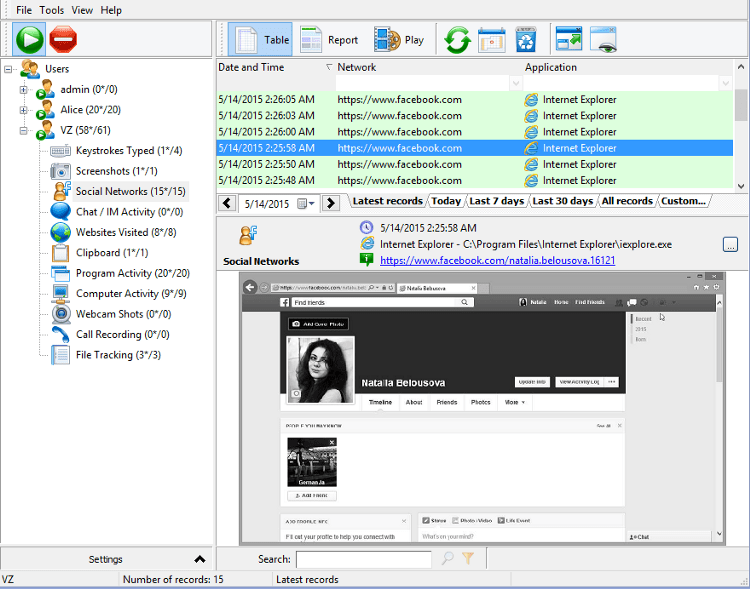Screen dimensions: 750x589
Task: Collapse the Users root tree
Action: tap(8, 69)
